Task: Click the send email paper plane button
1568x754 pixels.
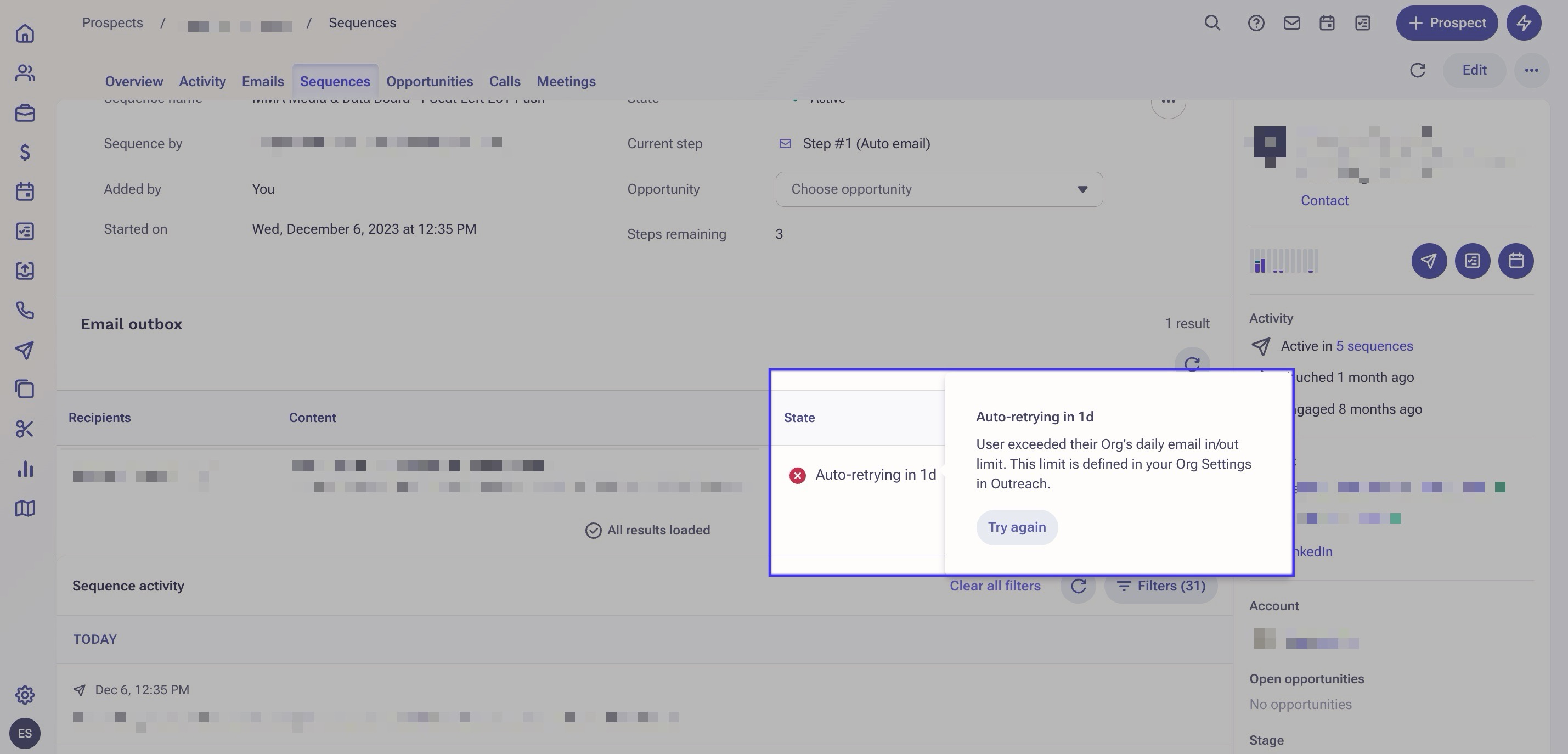Action: coord(1429,261)
